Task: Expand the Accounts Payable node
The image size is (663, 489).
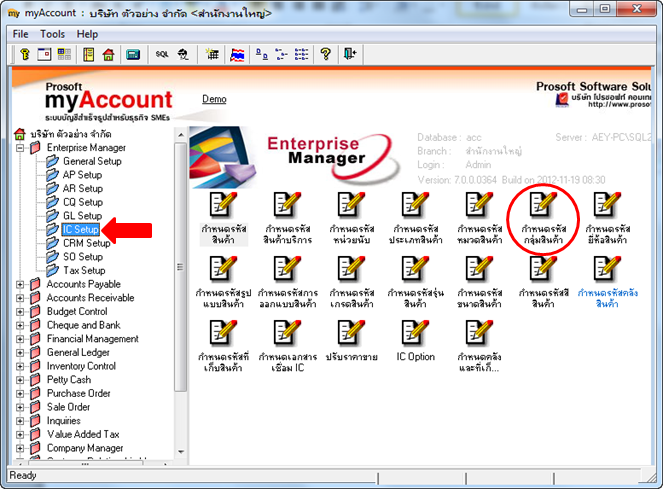Action: click(20, 285)
